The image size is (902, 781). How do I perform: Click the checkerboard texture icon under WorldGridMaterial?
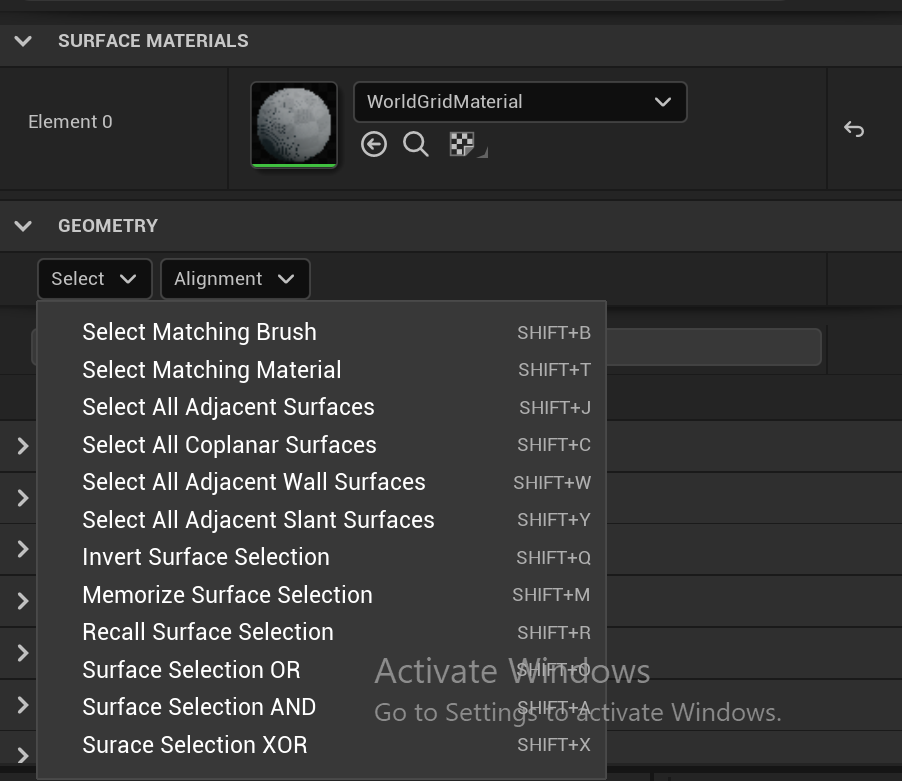[x=462, y=145]
